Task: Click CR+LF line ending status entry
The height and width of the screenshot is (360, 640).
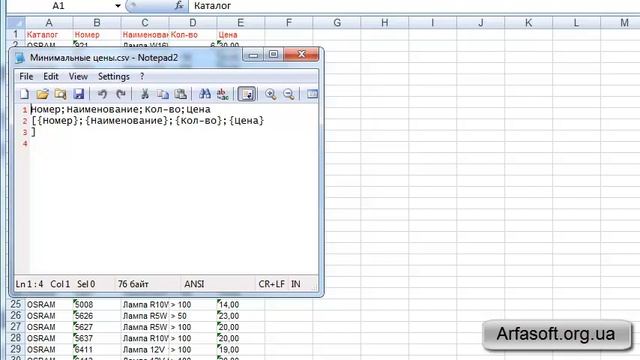Action: [271, 284]
